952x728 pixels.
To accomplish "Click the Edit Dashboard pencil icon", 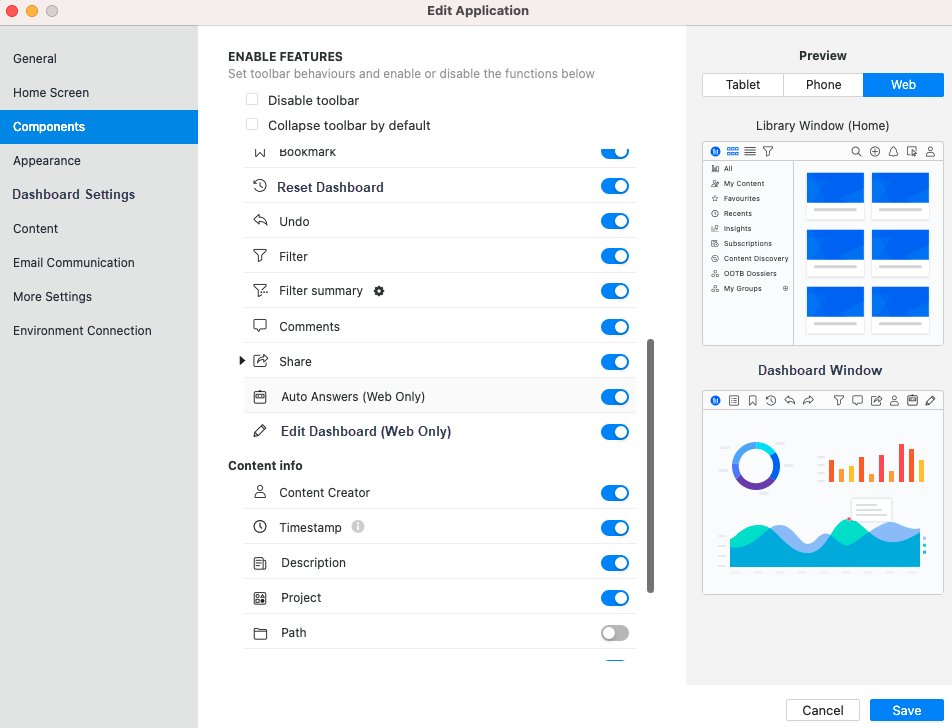I will coord(260,431).
